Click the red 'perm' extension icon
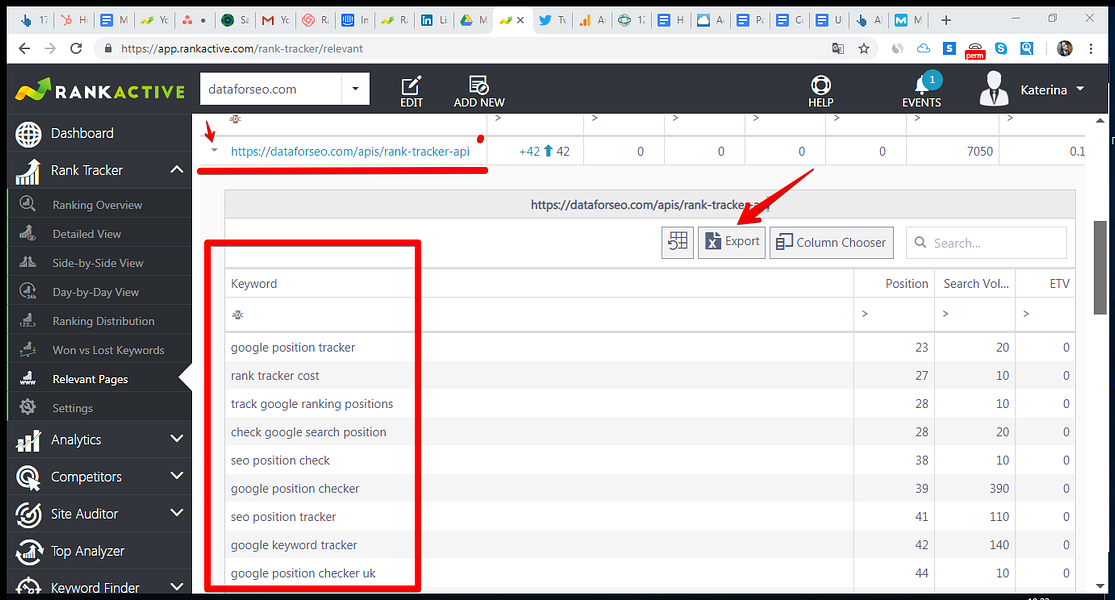This screenshot has height=600, width=1115. [x=975, y=50]
